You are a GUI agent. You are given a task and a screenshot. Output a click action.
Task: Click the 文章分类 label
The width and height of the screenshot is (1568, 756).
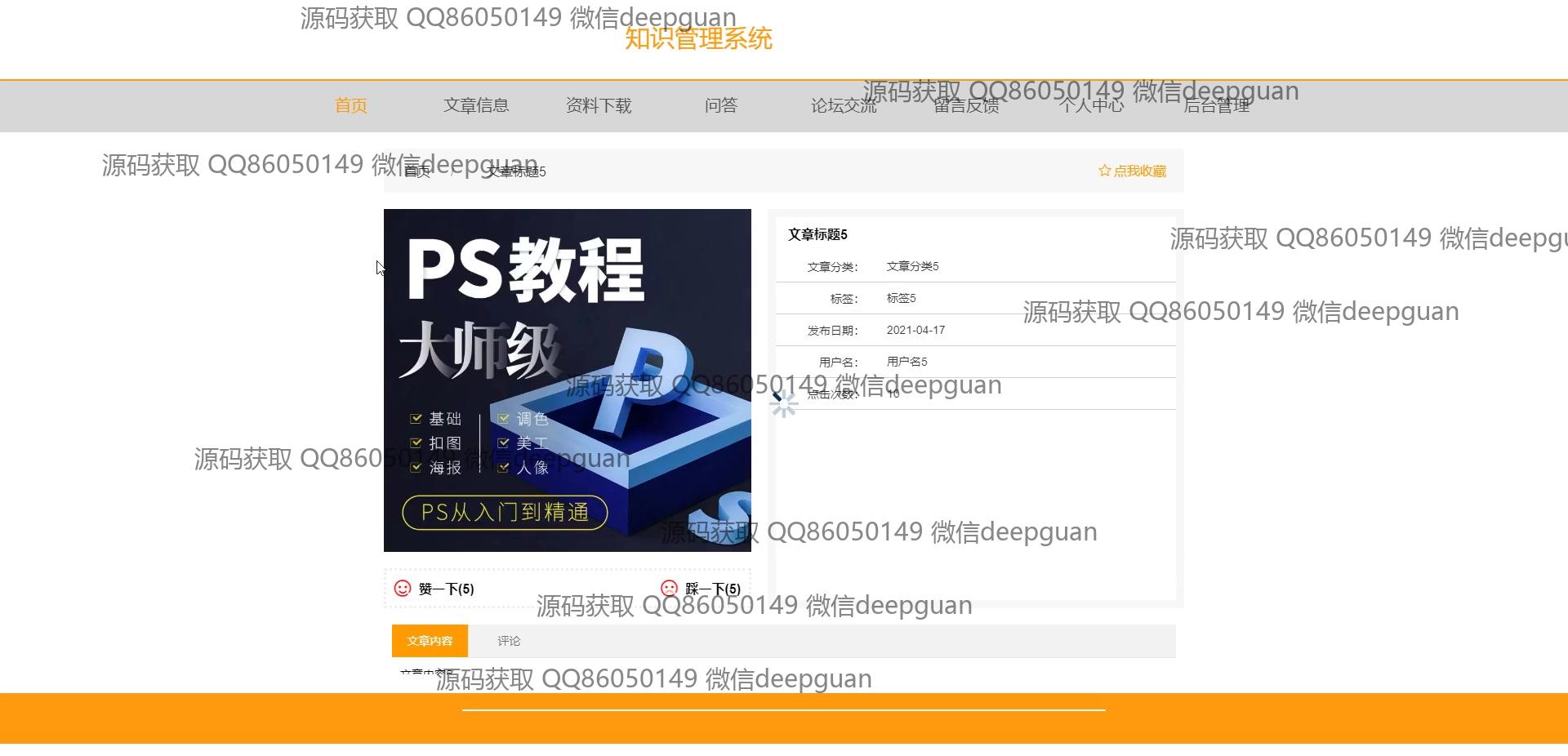click(832, 267)
